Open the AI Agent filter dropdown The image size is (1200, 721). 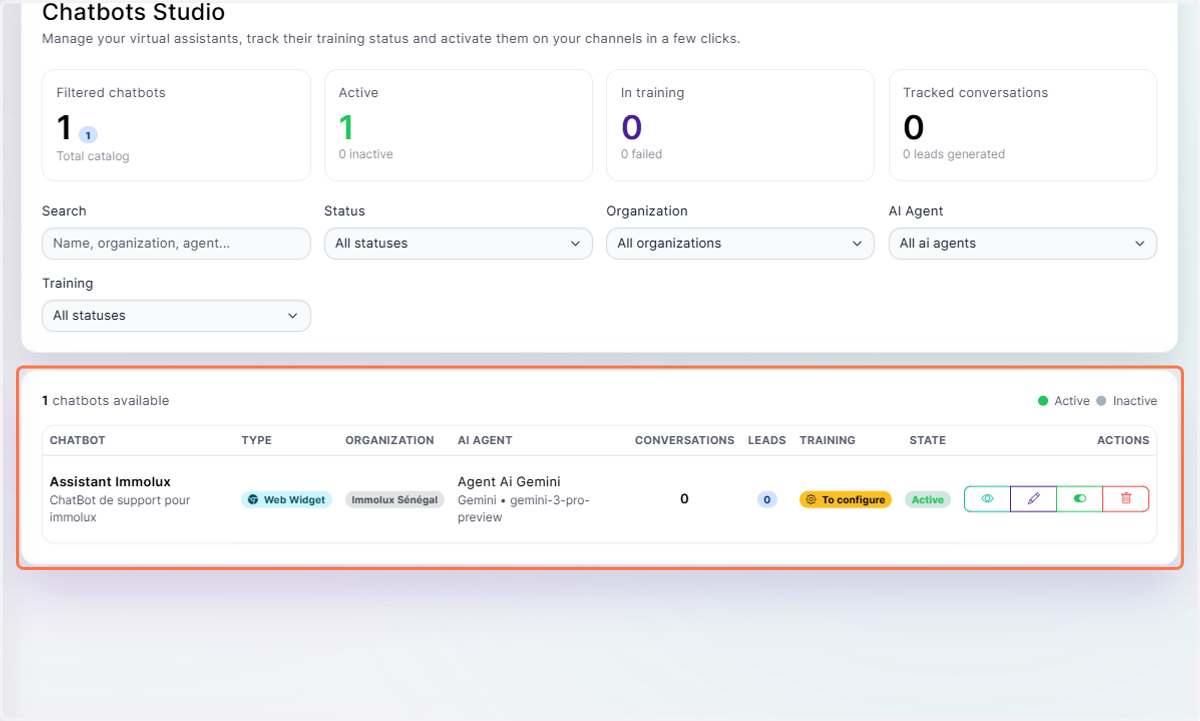1022,243
